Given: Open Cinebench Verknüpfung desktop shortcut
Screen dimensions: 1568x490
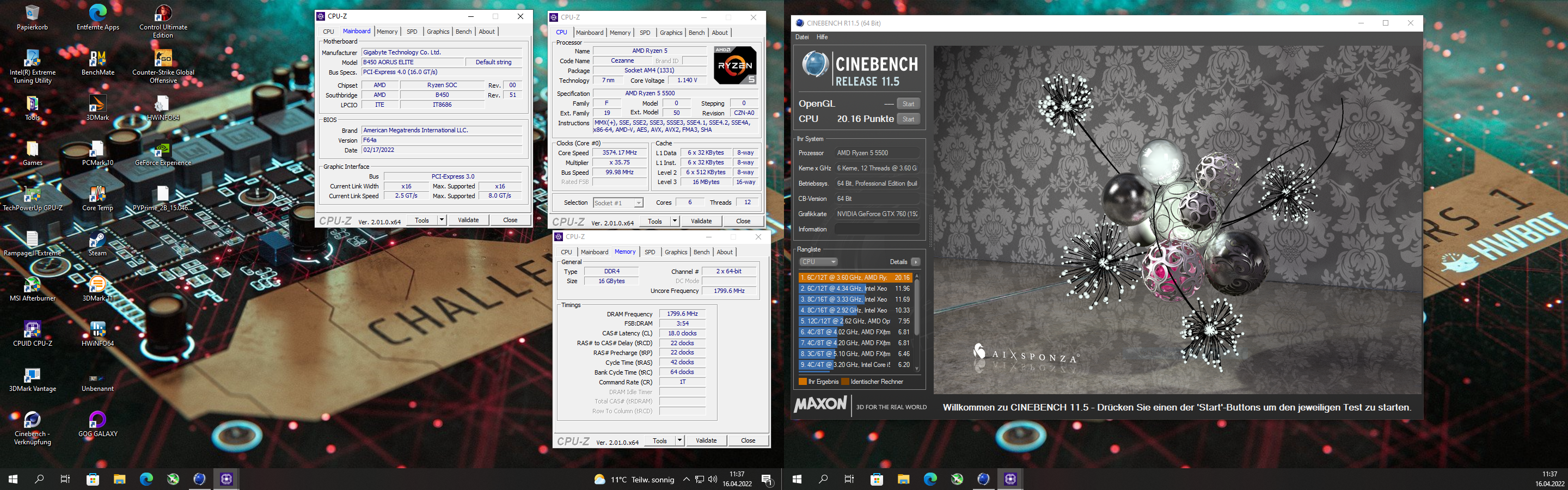Looking at the screenshot, I should point(32,428).
